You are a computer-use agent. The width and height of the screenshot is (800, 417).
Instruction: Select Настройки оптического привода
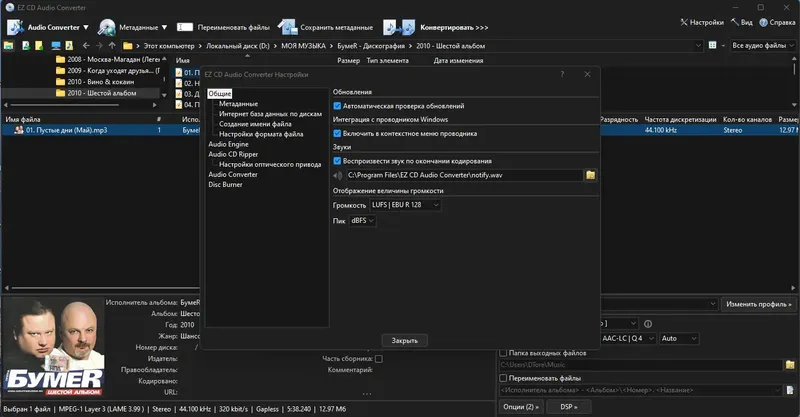[270, 164]
